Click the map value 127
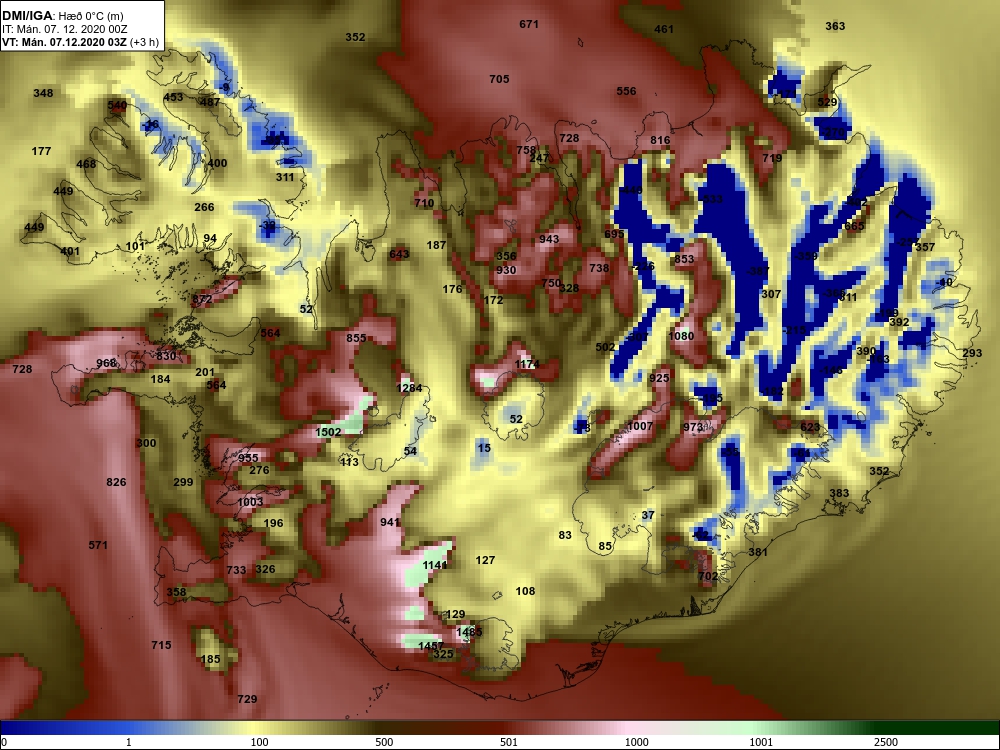1000x750 pixels. pyautogui.click(x=485, y=560)
